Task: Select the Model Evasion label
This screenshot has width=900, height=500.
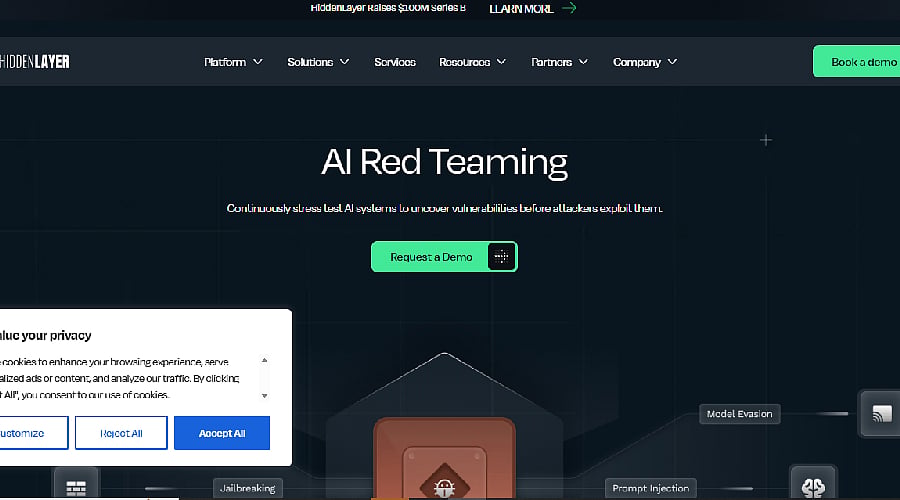Action: (x=739, y=414)
